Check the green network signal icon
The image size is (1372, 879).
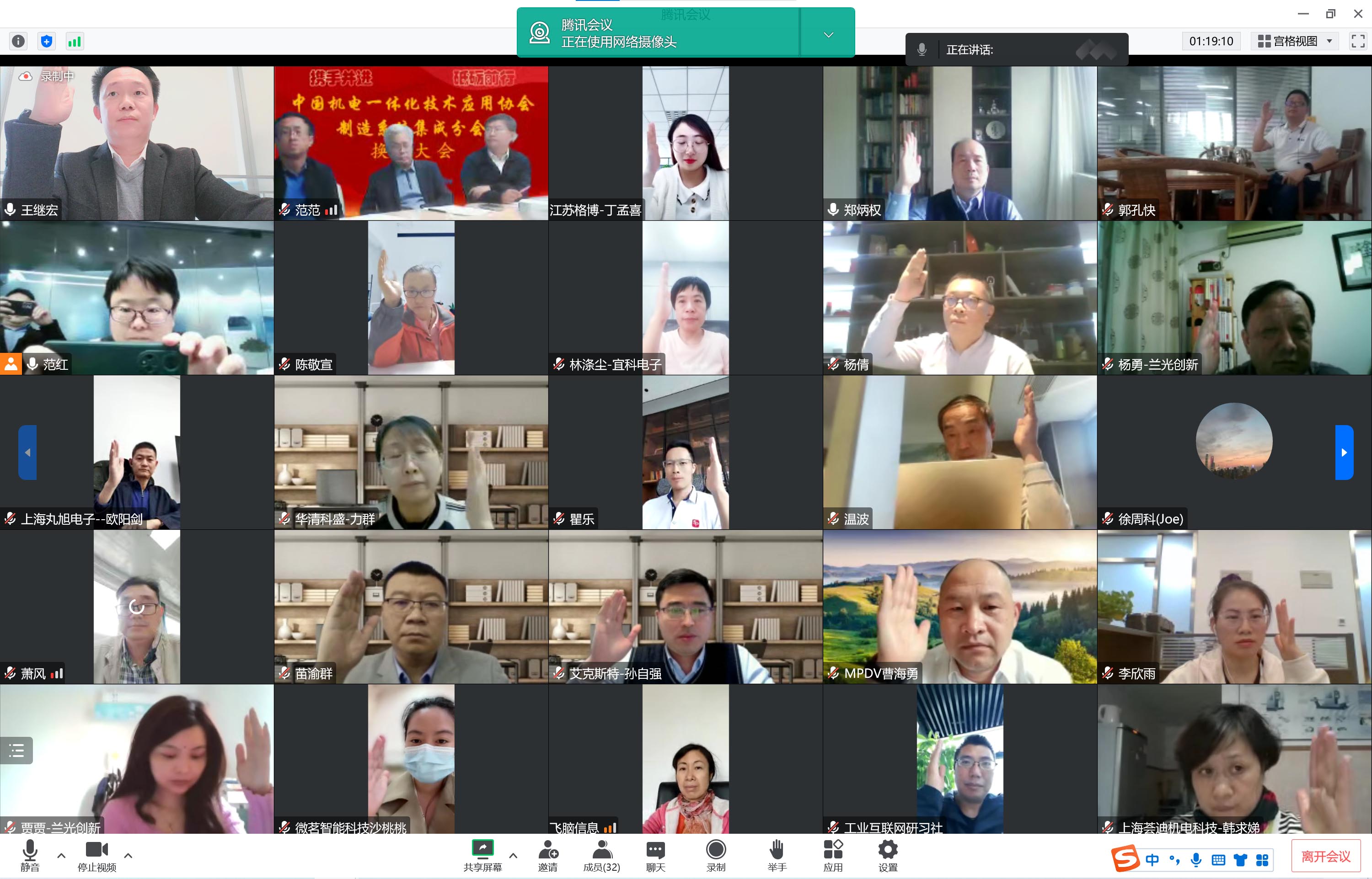75,41
